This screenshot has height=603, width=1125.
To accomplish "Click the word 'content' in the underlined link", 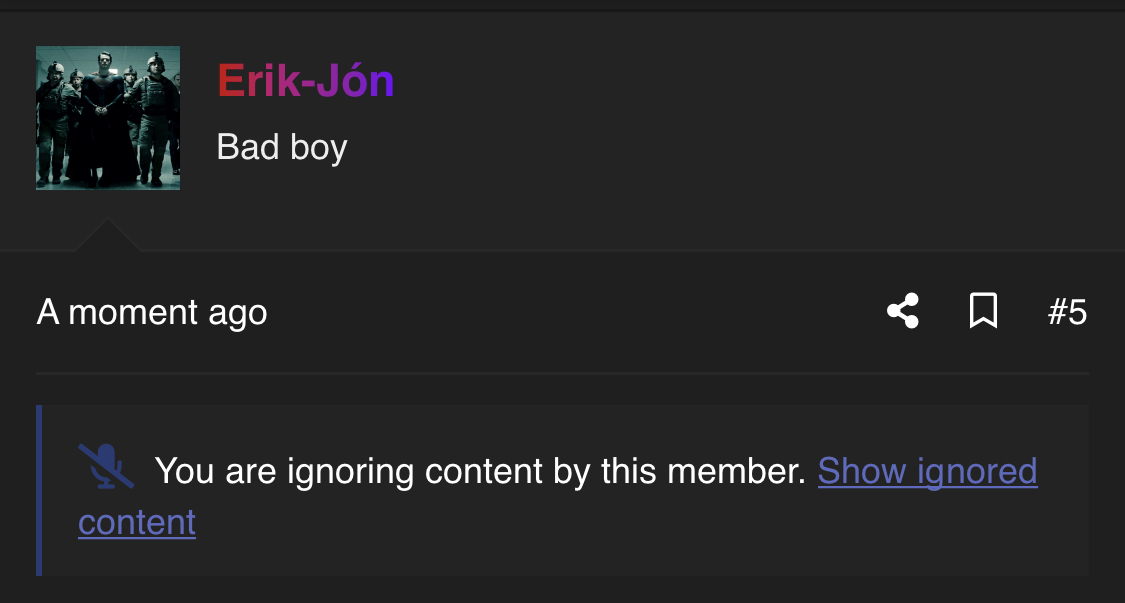I will [x=137, y=523].
